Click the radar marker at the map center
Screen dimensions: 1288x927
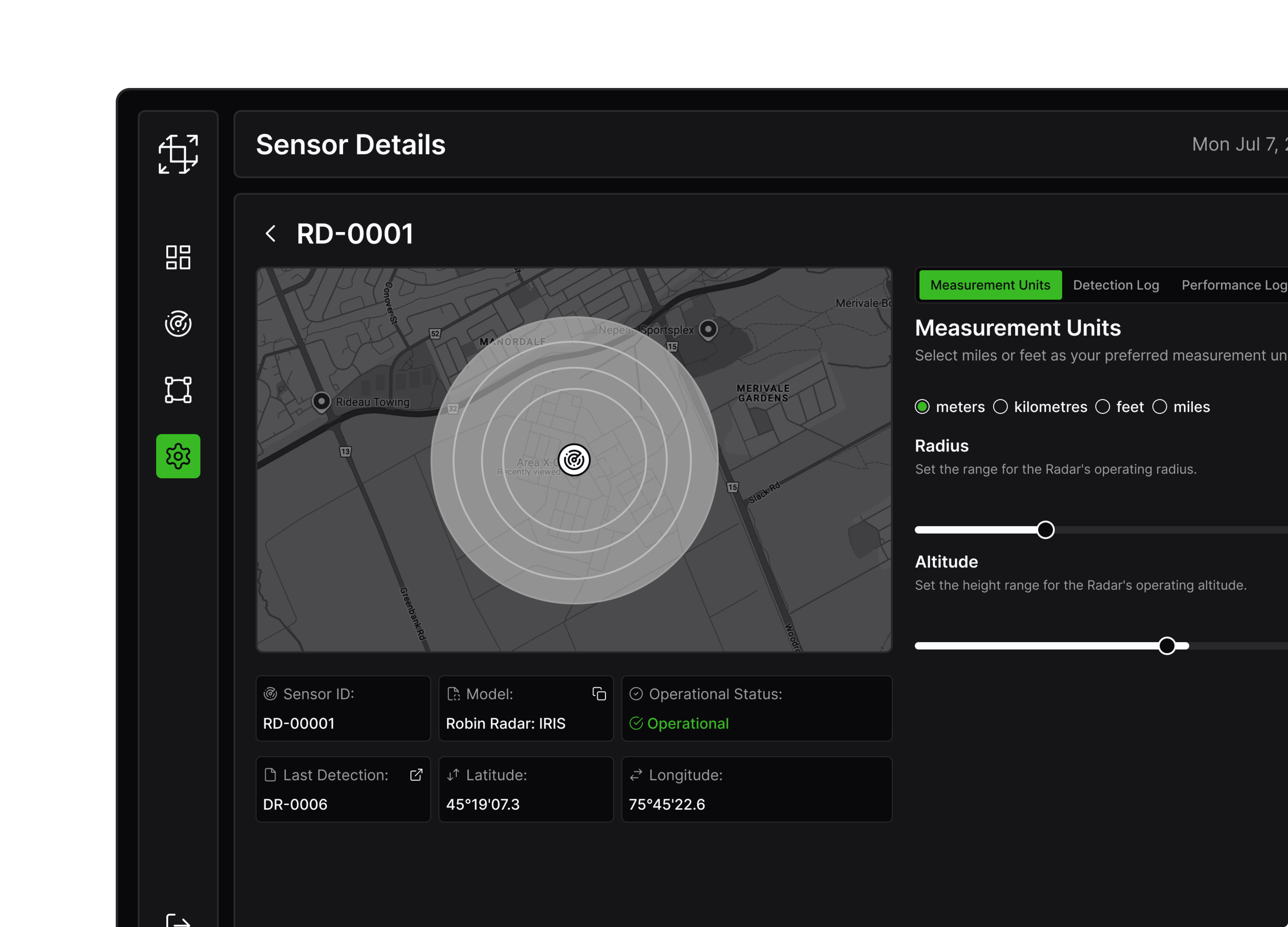click(574, 460)
